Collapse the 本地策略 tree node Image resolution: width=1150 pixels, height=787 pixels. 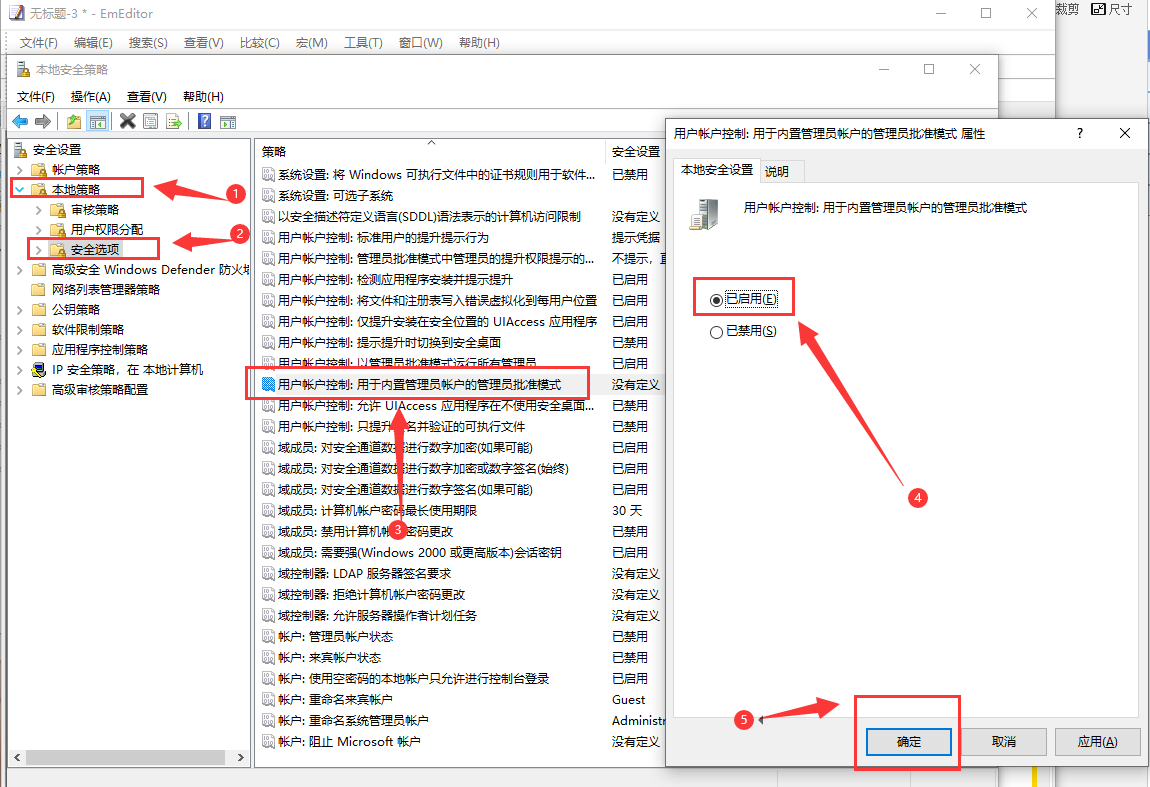[x=20, y=190]
